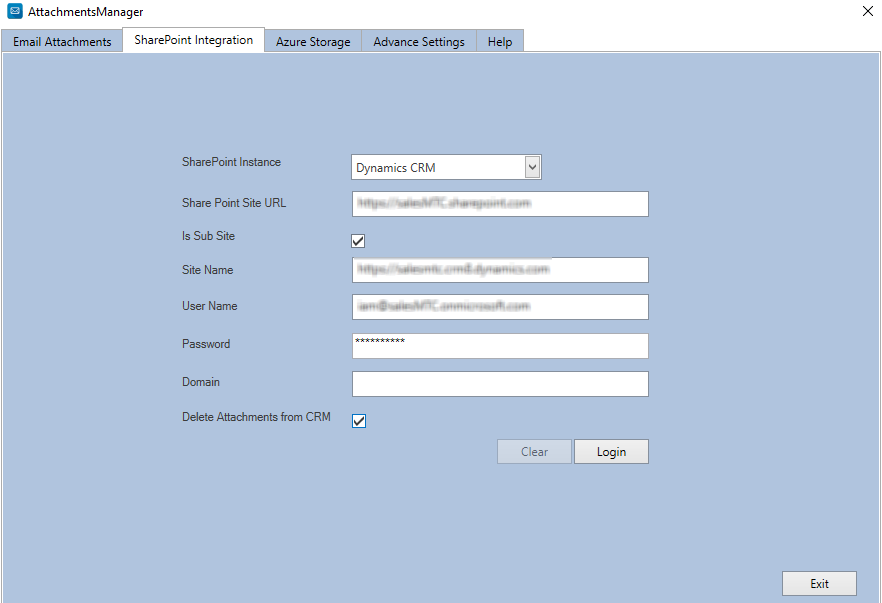882x603 pixels.
Task: Click the empty Domain field
Action: [500, 384]
